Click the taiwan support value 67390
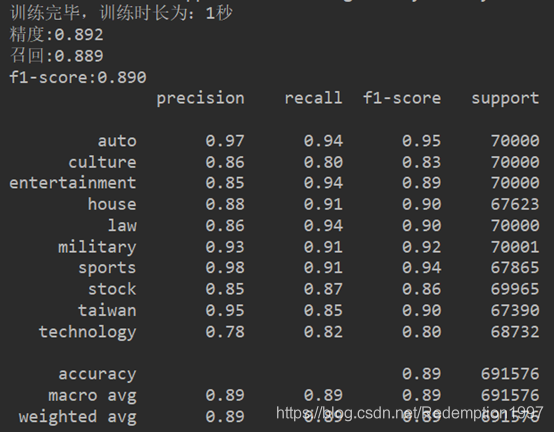The height and width of the screenshot is (432, 554). click(515, 310)
